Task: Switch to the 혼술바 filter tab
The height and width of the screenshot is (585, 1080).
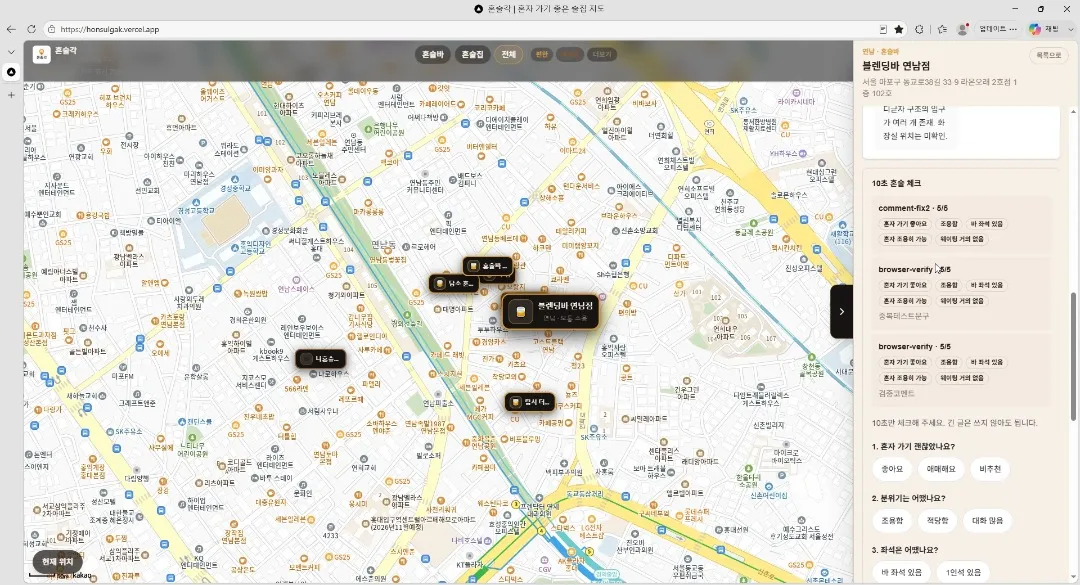Action: [433, 54]
